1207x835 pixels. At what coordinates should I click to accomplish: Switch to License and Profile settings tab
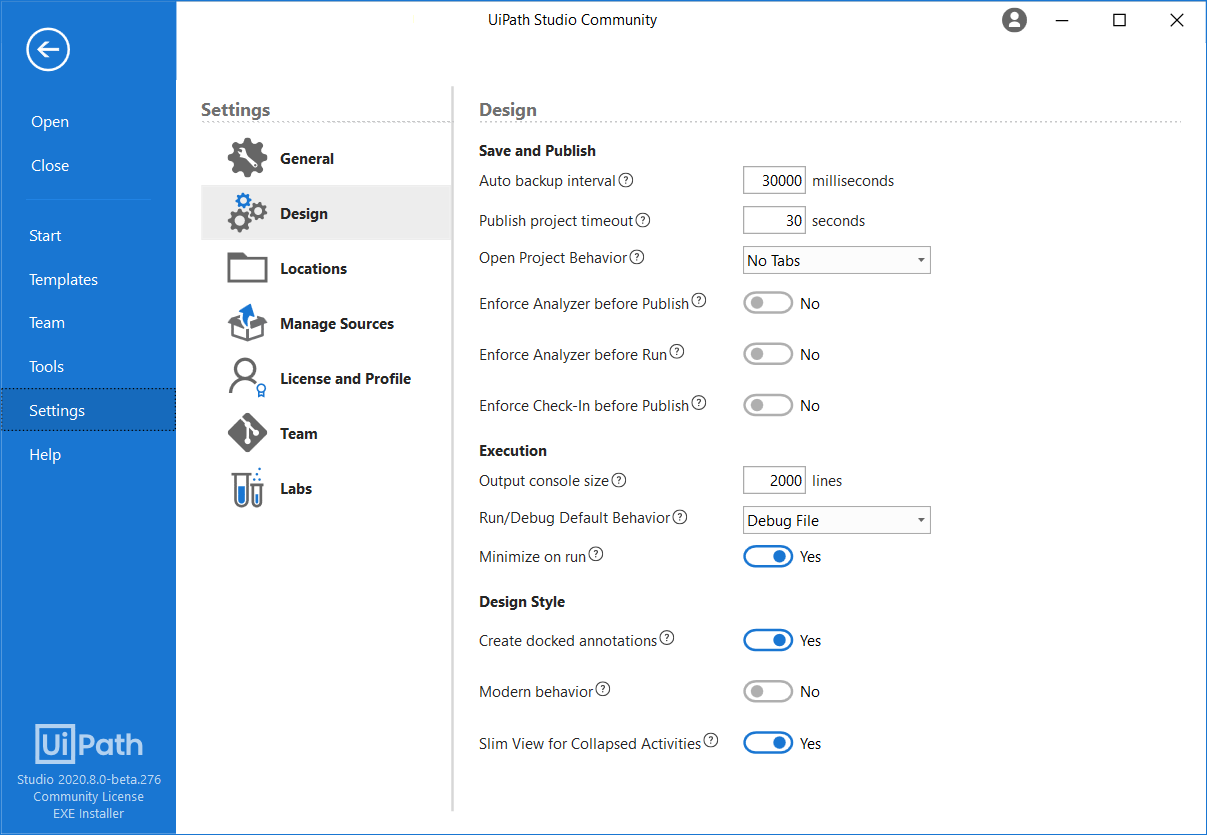coord(326,378)
